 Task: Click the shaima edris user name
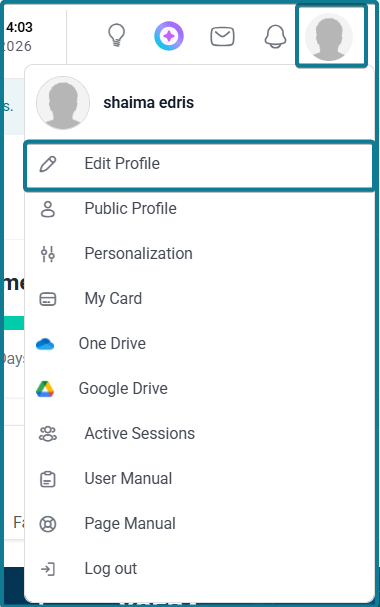(x=149, y=103)
